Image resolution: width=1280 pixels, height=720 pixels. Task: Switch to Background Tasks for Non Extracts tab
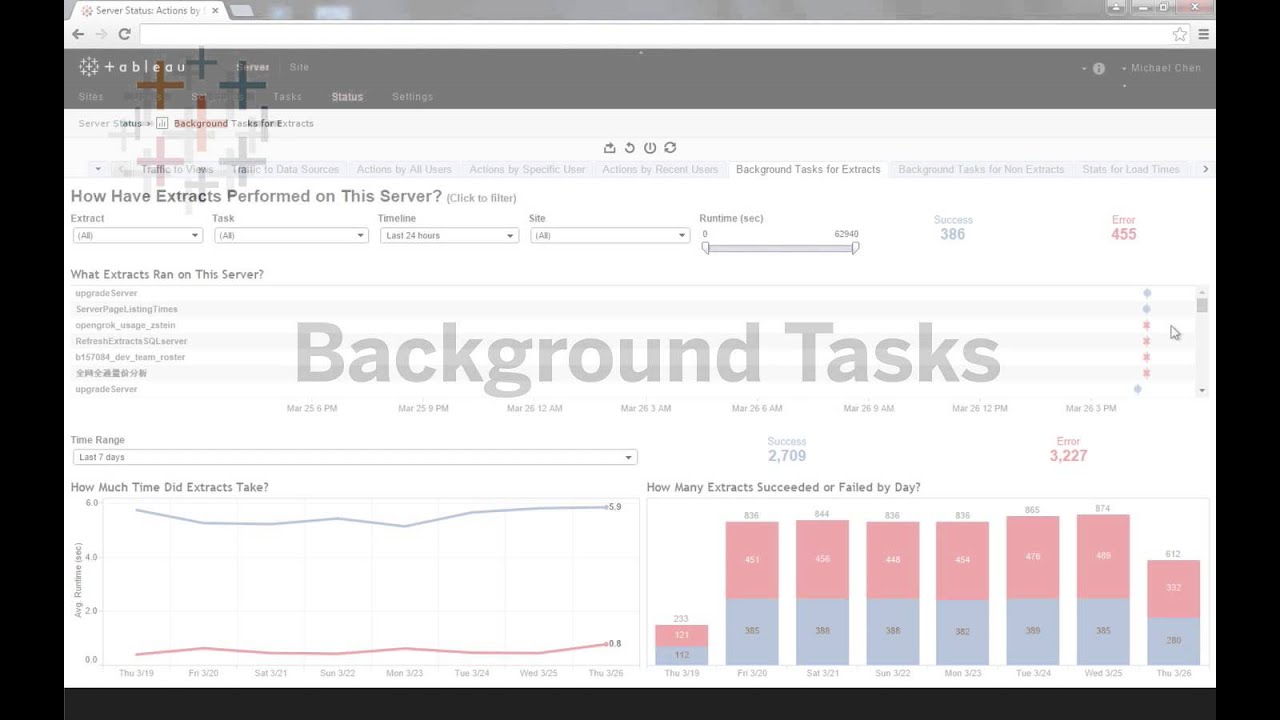(981, 169)
